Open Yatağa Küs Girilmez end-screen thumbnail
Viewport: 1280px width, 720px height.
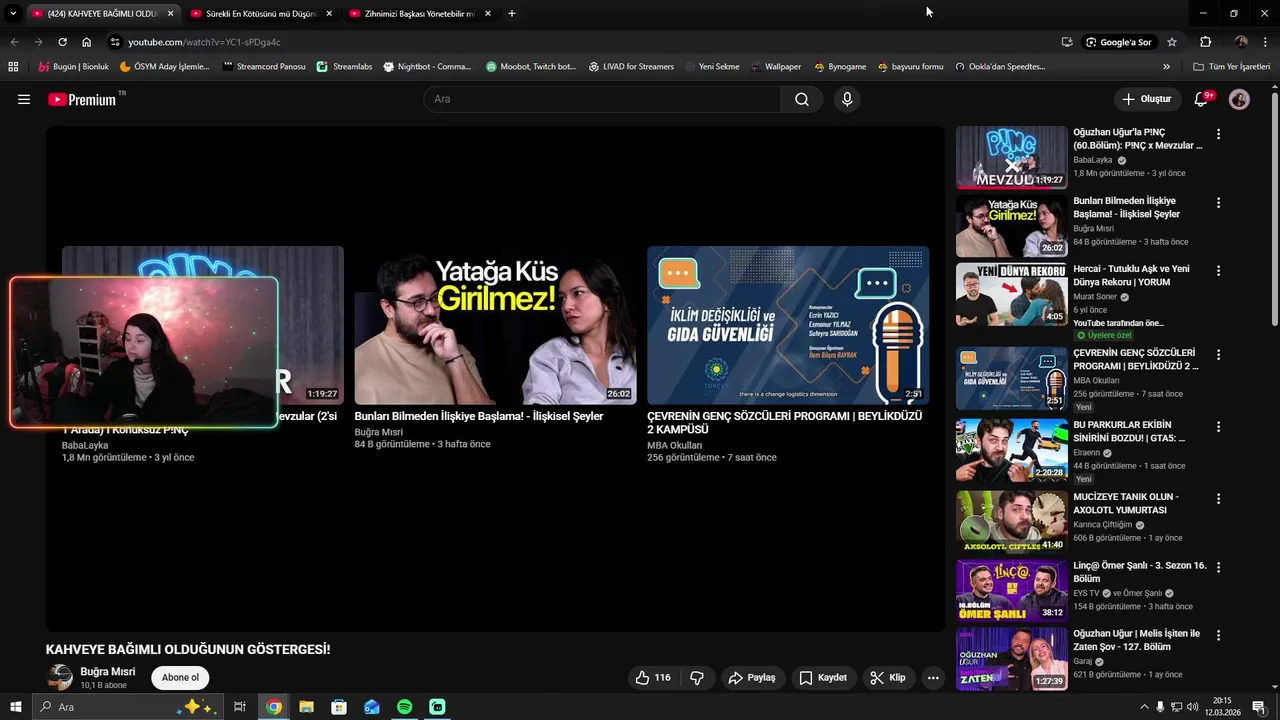point(495,325)
